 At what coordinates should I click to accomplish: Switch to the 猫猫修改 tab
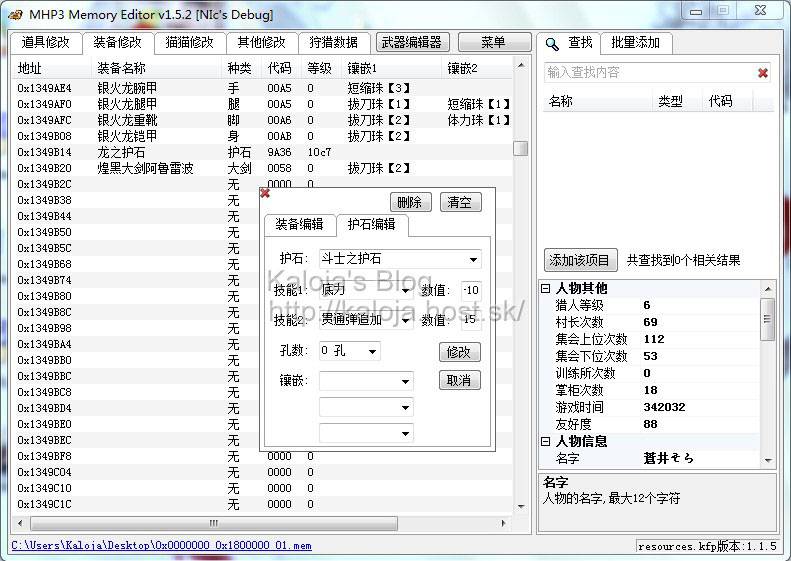coord(189,42)
